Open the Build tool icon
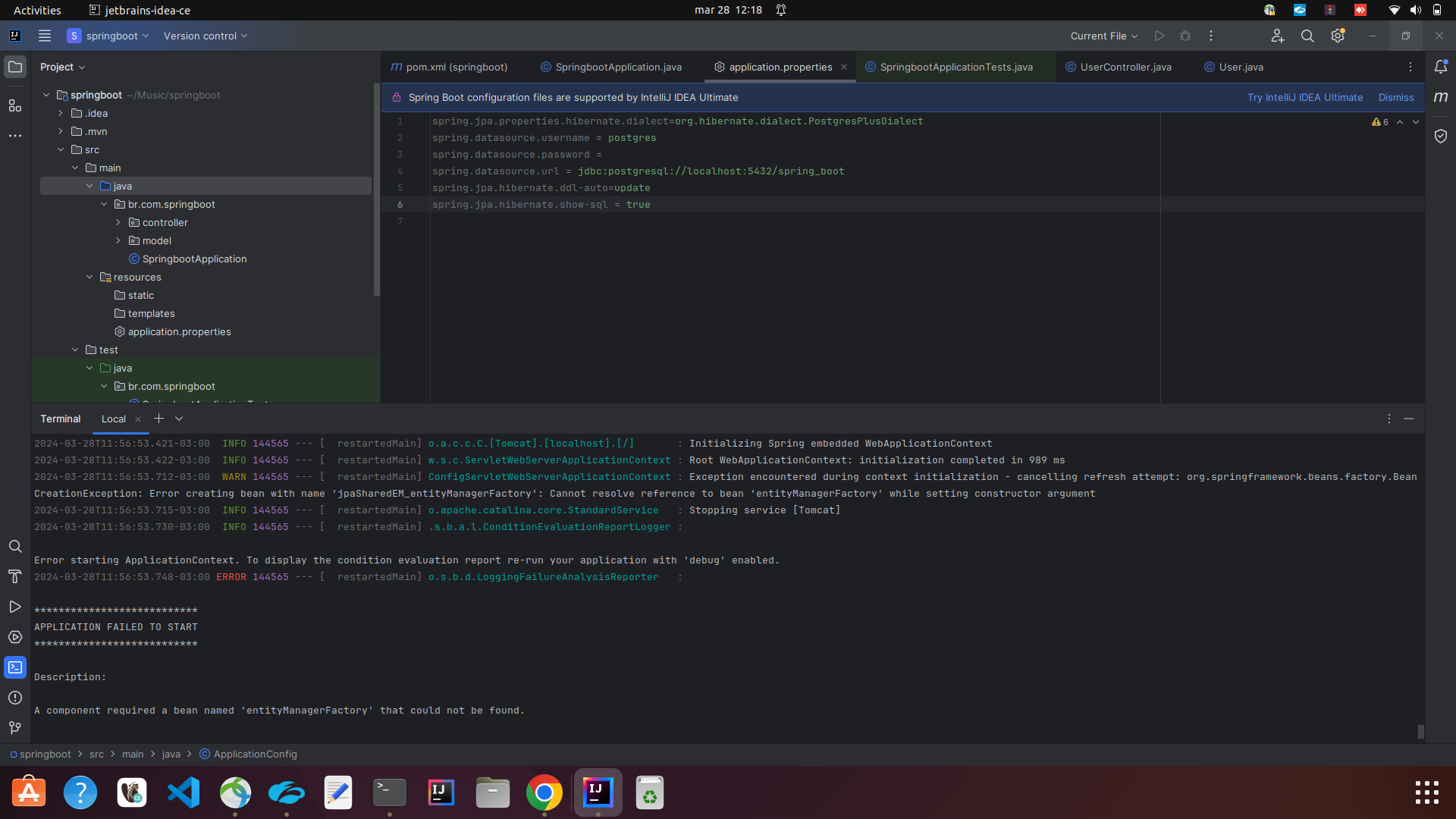This screenshot has width=1456, height=819. (x=15, y=576)
